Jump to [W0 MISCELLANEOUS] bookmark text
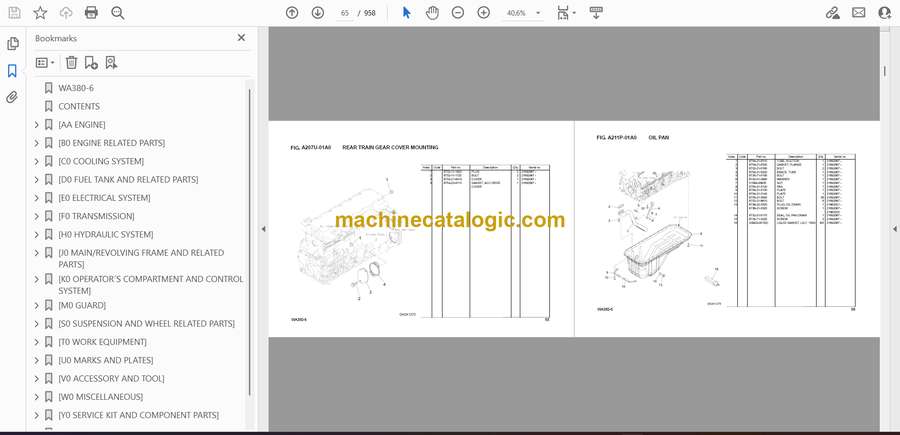This screenshot has width=900, height=435. click(100, 397)
